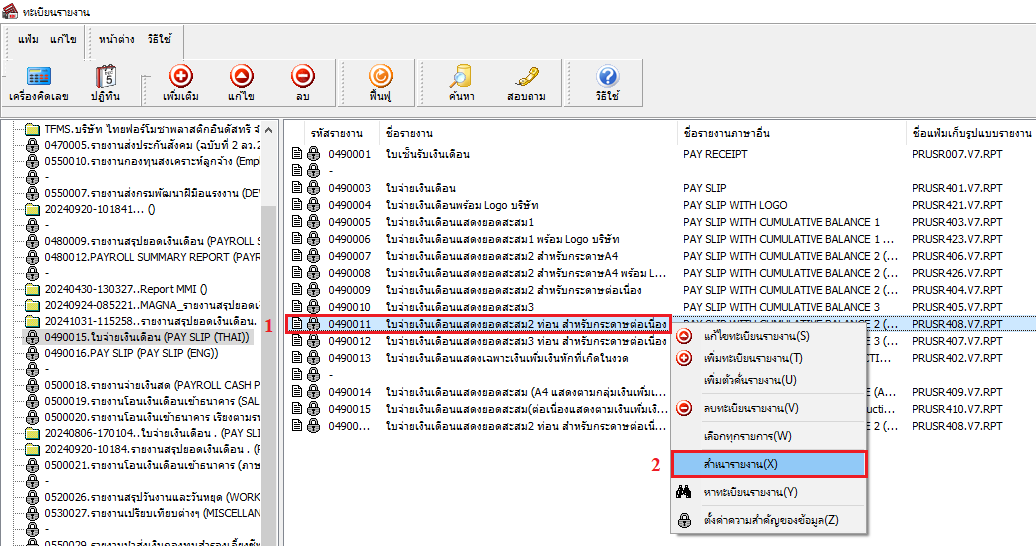Choose สำเนารายงาน(X) from context menu
This screenshot has height=546, width=1036.
tap(768, 464)
